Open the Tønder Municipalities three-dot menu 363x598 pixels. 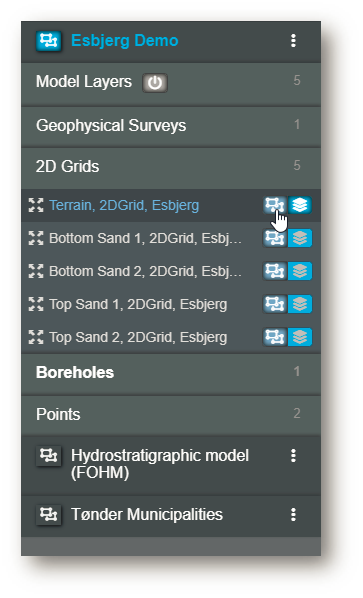click(x=293, y=514)
